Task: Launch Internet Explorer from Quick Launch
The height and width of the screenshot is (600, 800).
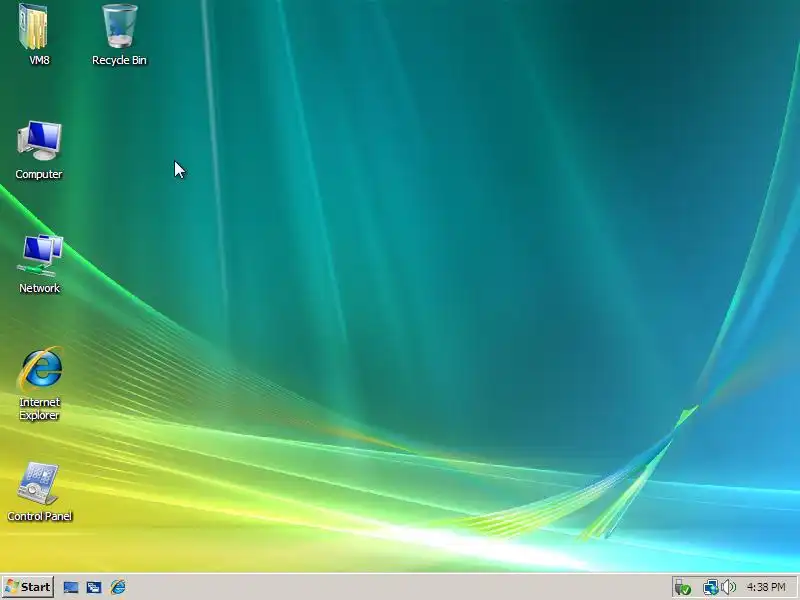Action: (x=118, y=587)
